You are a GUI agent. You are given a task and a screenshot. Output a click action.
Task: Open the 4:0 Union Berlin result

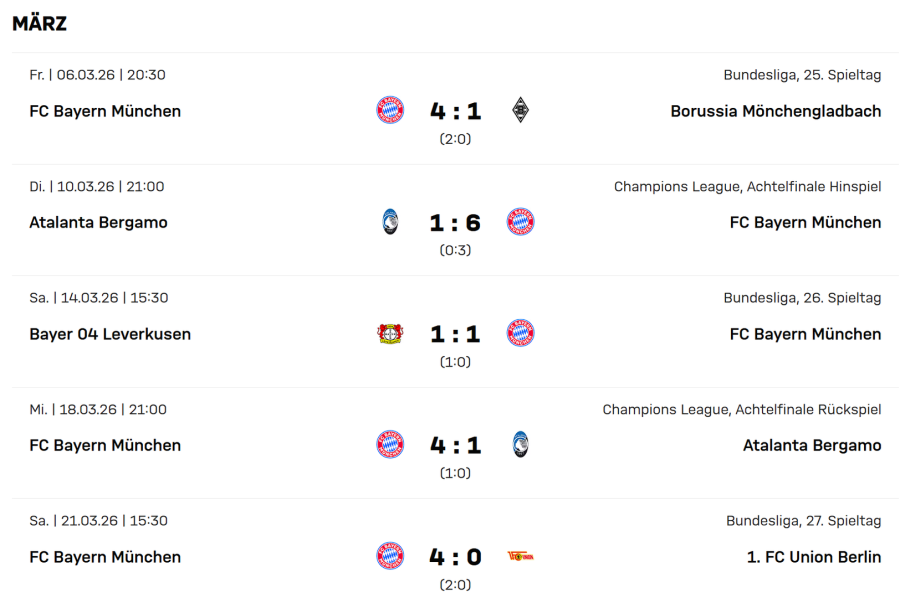455,557
